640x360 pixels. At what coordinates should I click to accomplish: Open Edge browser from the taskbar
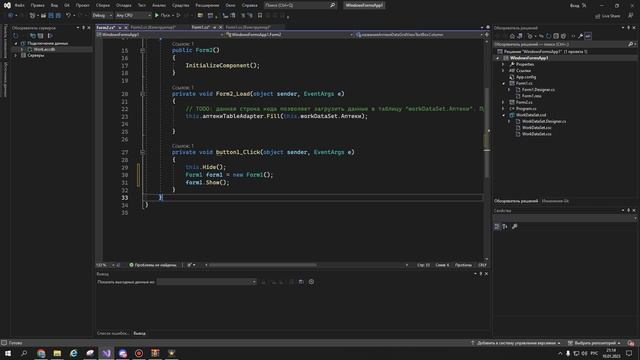[73, 353]
